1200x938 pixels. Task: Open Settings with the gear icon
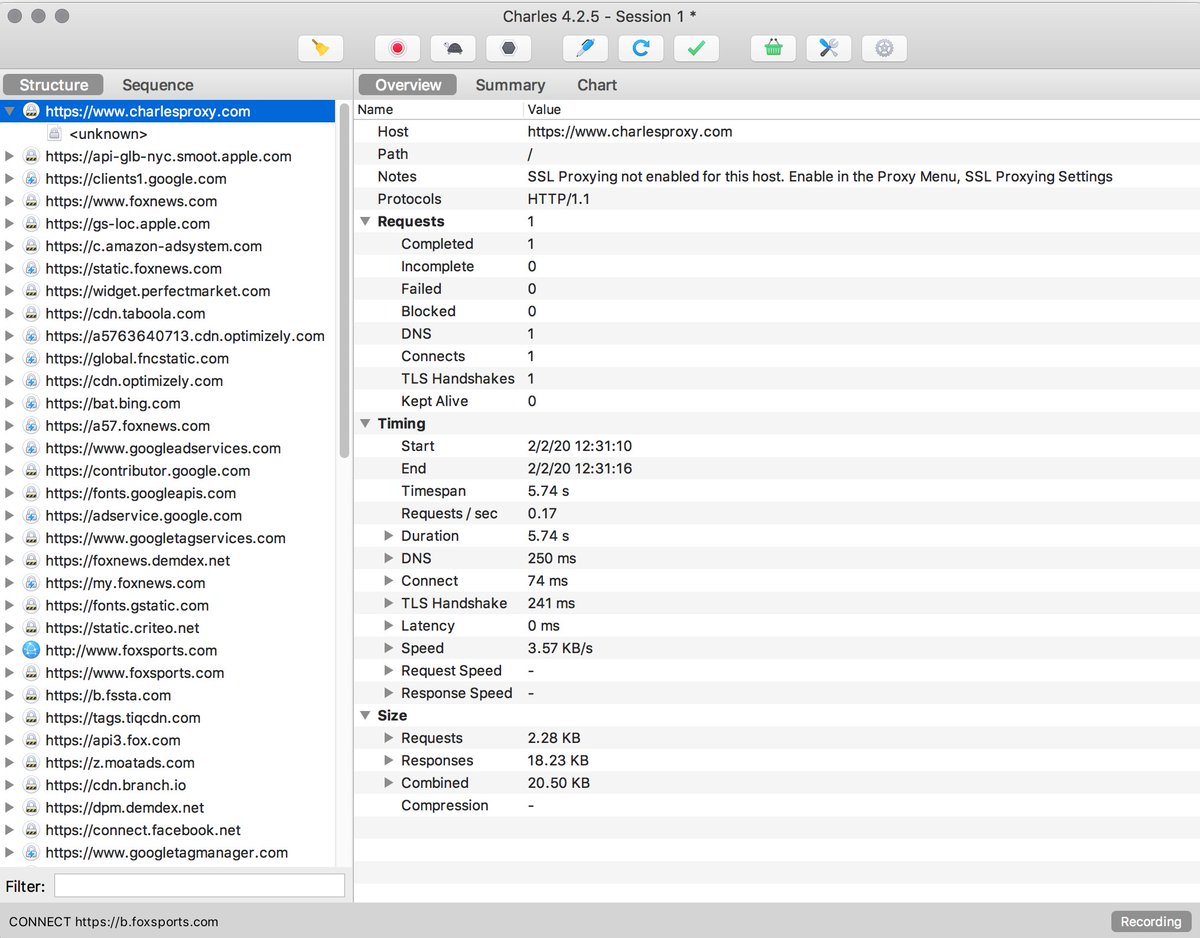click(884, 47)
